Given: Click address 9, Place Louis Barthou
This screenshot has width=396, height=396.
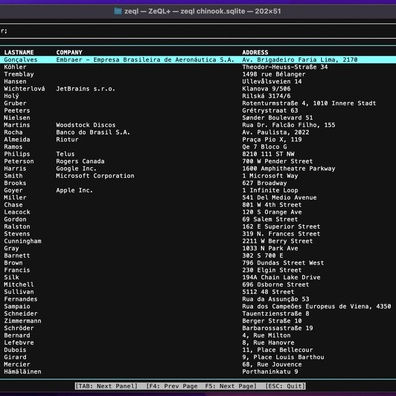Looking at the screenshot, I should coord(283,358).
